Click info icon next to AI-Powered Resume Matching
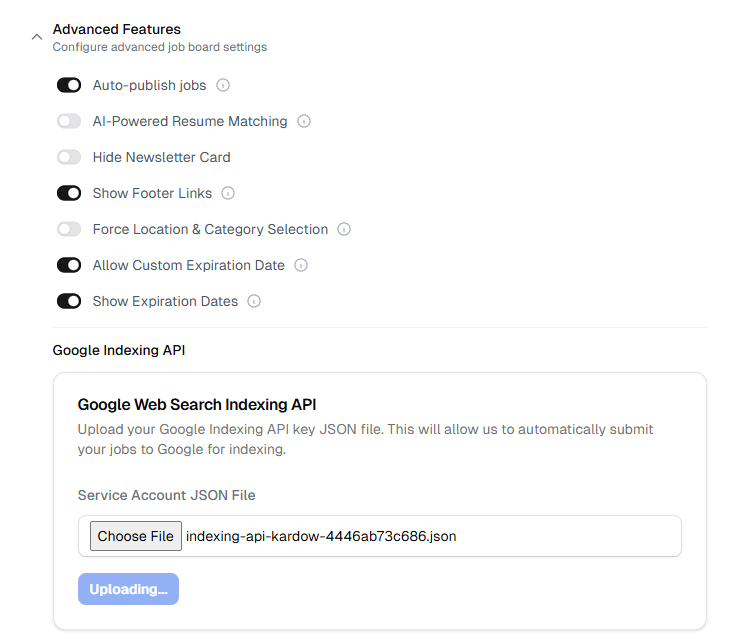743x642 pixels. point(304,121)
